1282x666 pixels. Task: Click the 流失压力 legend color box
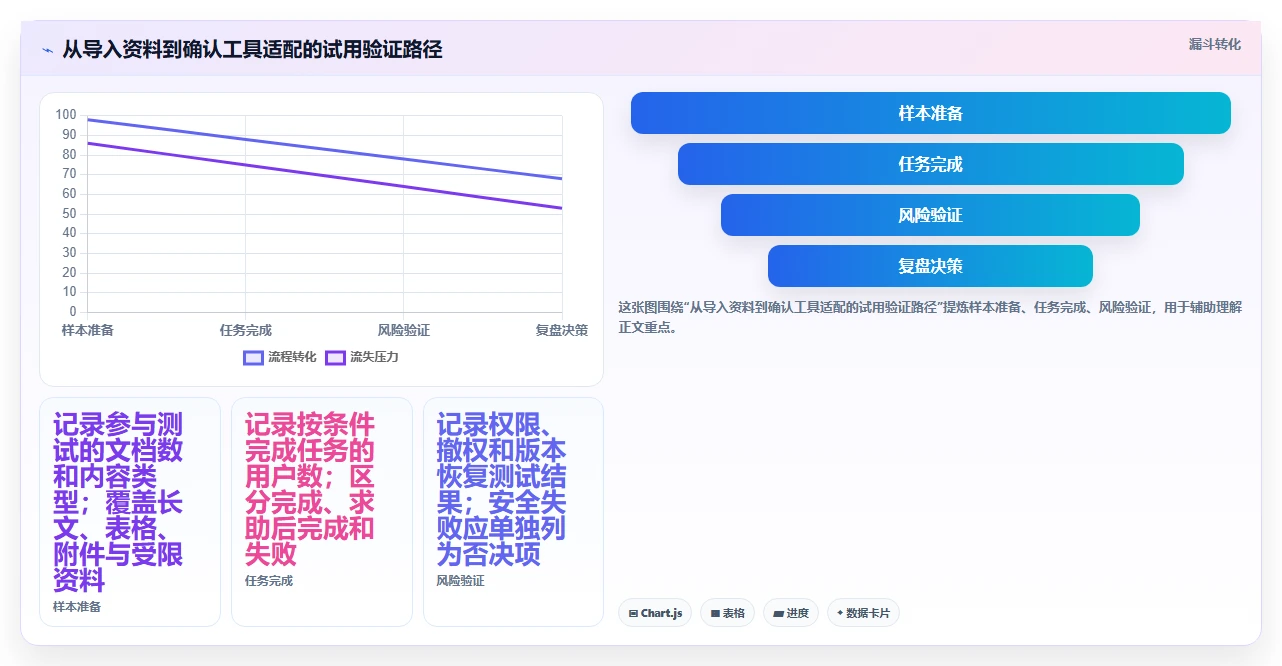tap(336, 357)
